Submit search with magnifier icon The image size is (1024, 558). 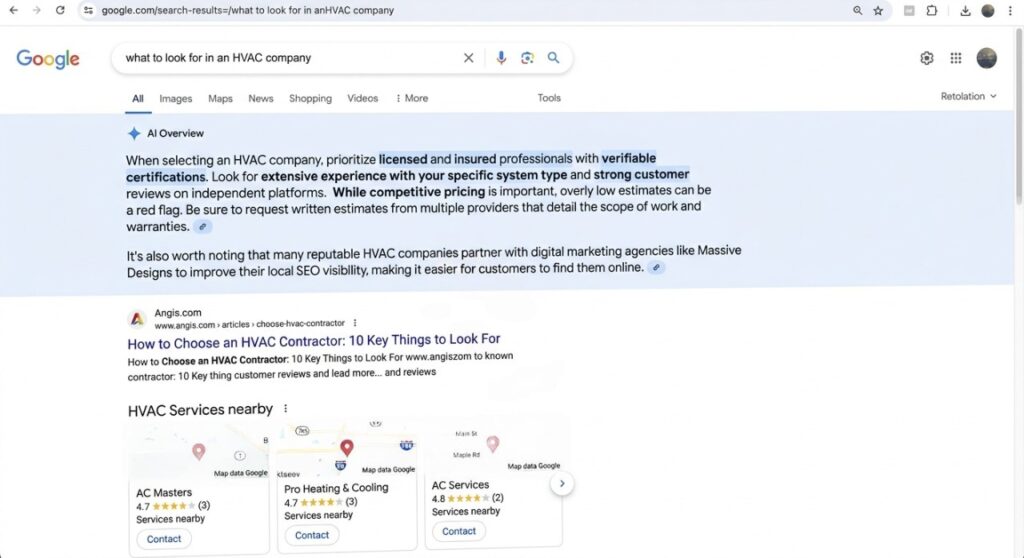(x=553, y=57)
